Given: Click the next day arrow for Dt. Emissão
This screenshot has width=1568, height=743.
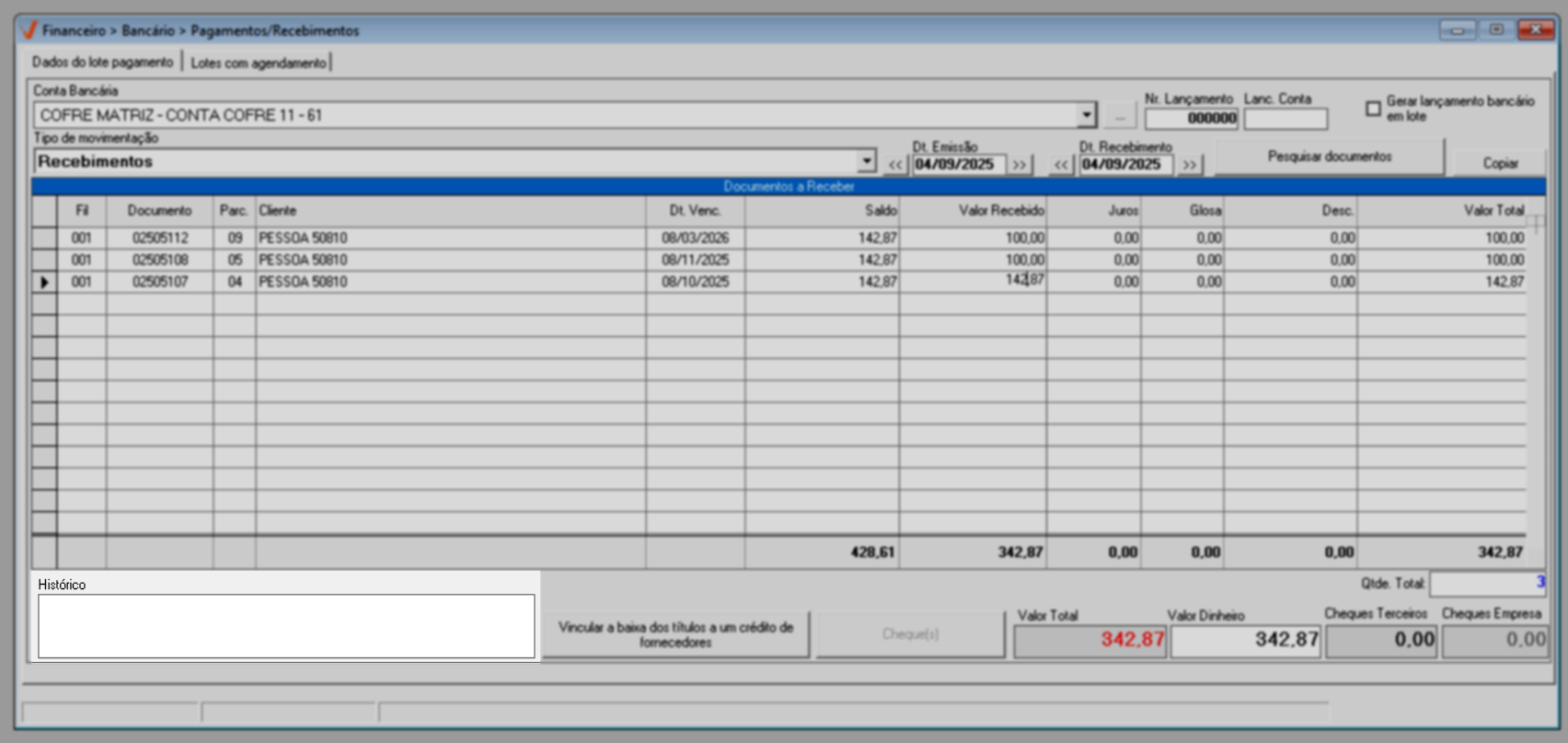Looking at the screenshot, I should 1019,165.
